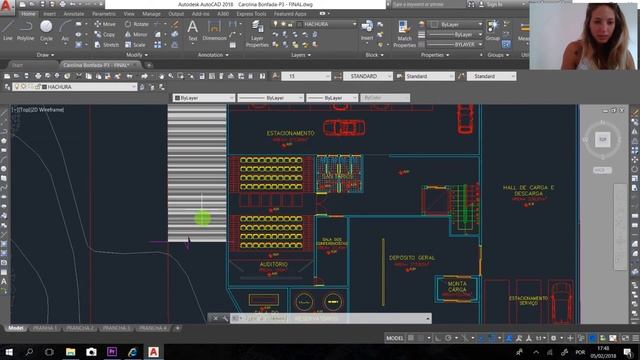640x360 pixels.
Task: Open the ribbon ByLayer color dropdown
Action: pos(455,24)
